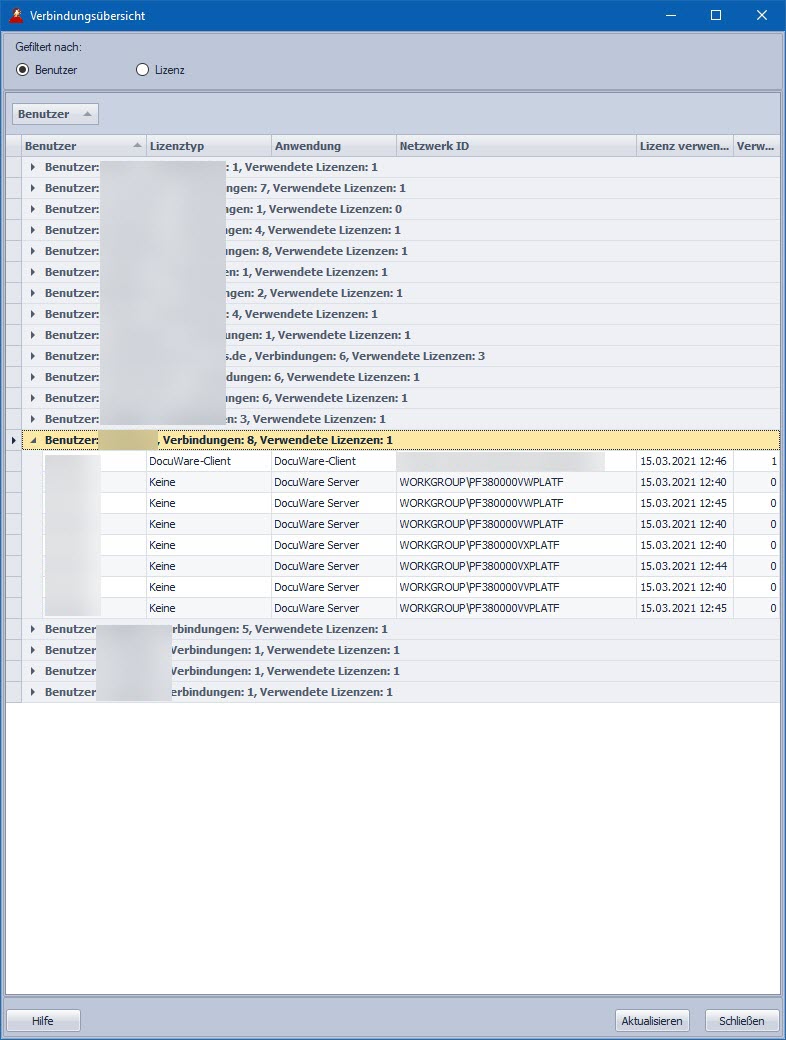Expand the group with Verwendete Lizenzen: 0
786x1040 pixels.
click(33, 209)
